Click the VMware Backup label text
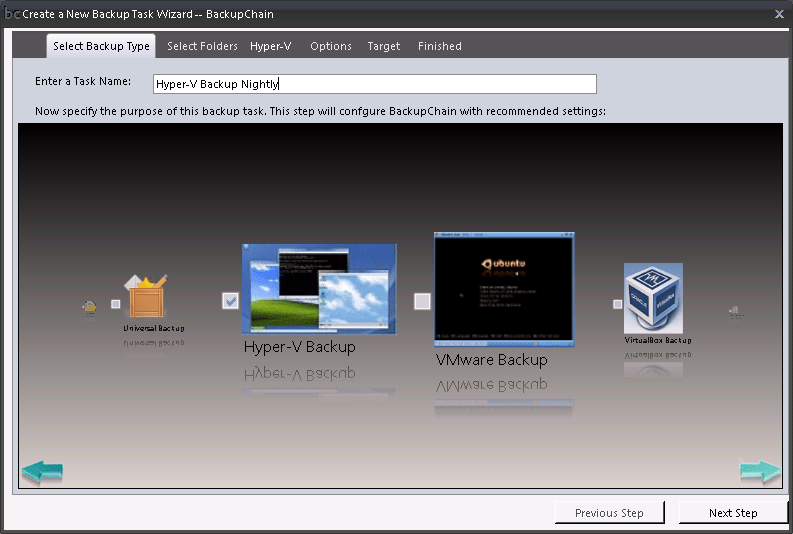 492,360
